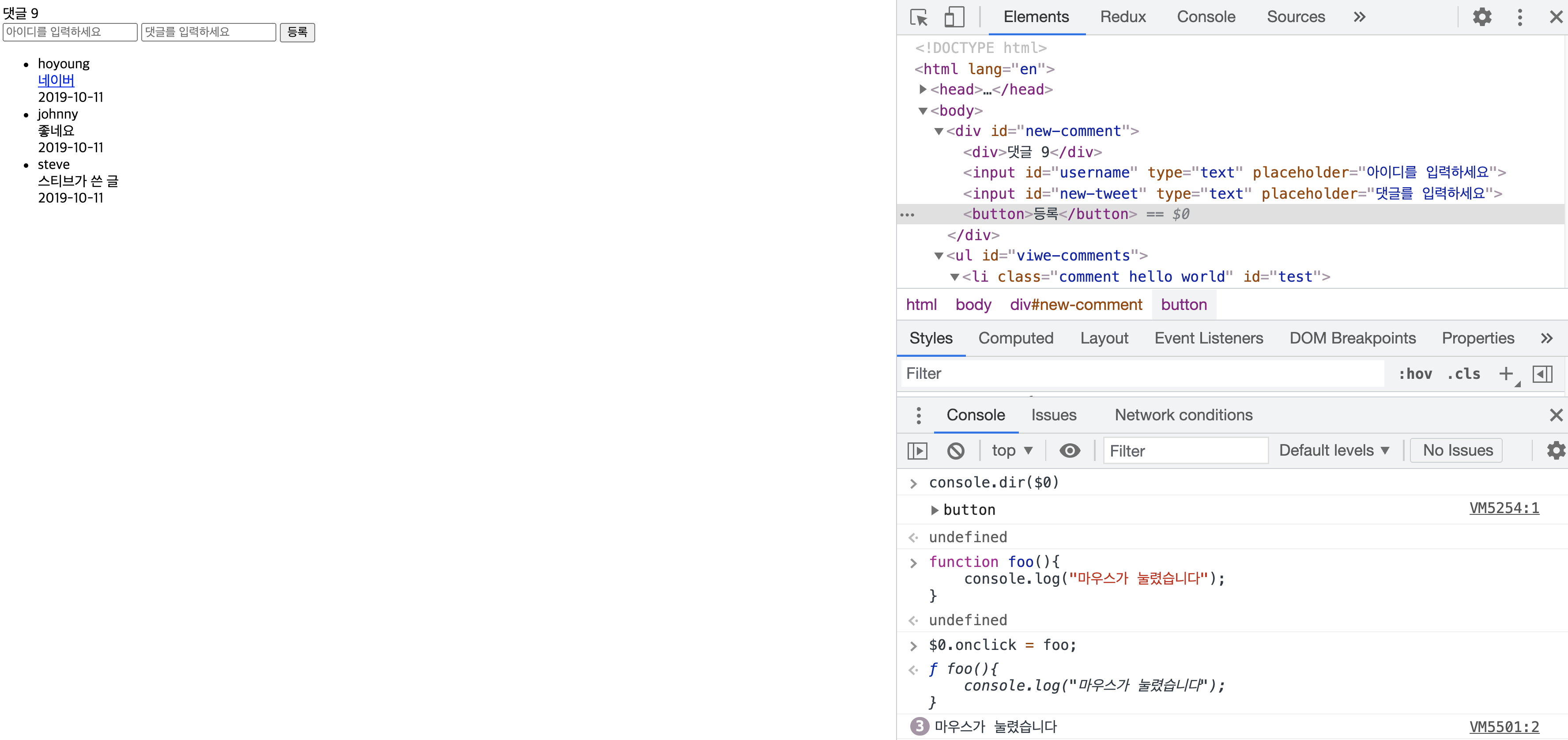Toggle the computed styles sidebar icon
Screen dimensions: 1568x740
pos(1542,374)
